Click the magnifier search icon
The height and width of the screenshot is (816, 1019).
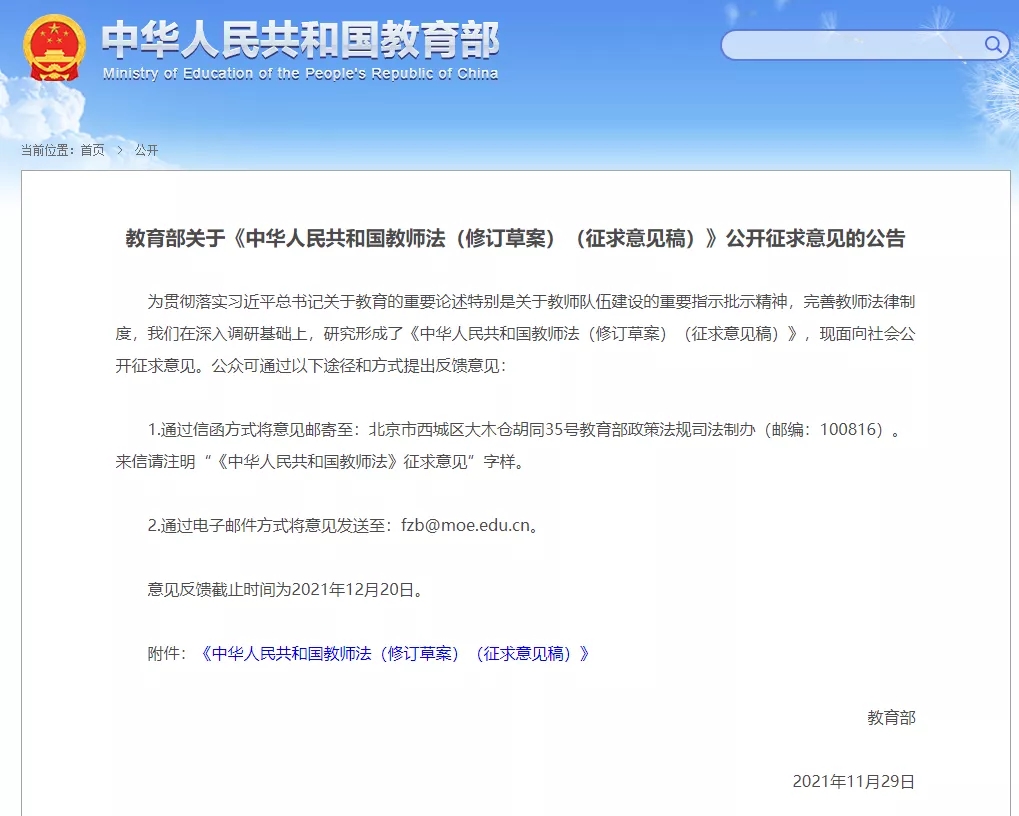coord(993,45)
